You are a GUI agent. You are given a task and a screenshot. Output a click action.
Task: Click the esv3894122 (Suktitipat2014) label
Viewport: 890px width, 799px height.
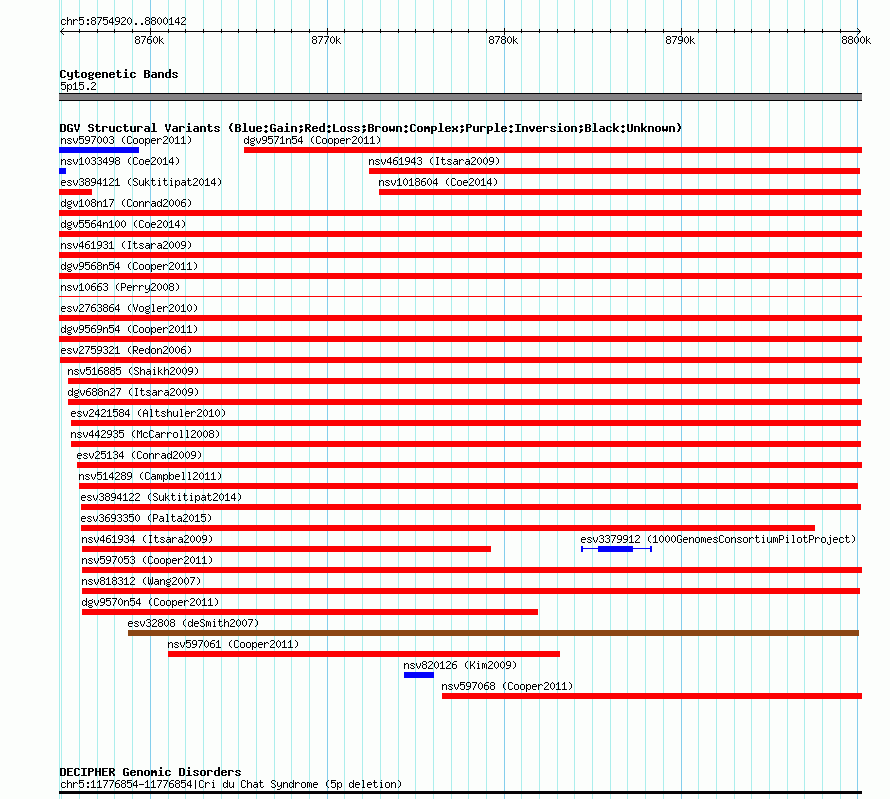(x=161, y=497)
